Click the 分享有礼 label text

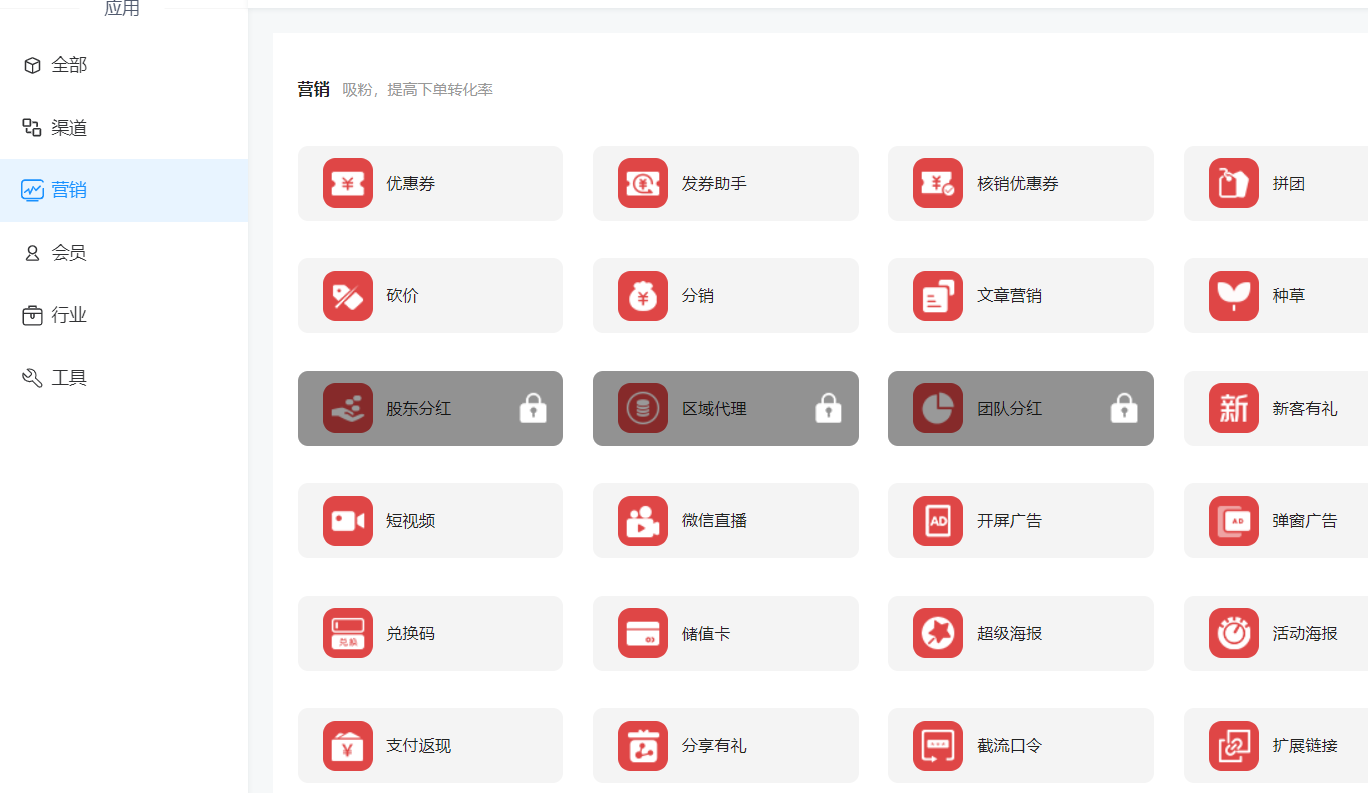714,746
